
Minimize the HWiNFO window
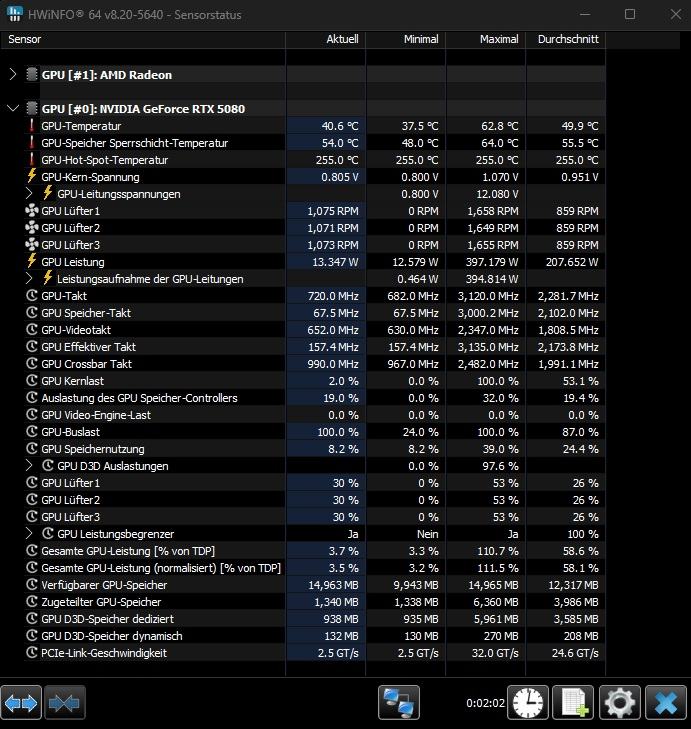pyautogui.click(x=585, y=14)
